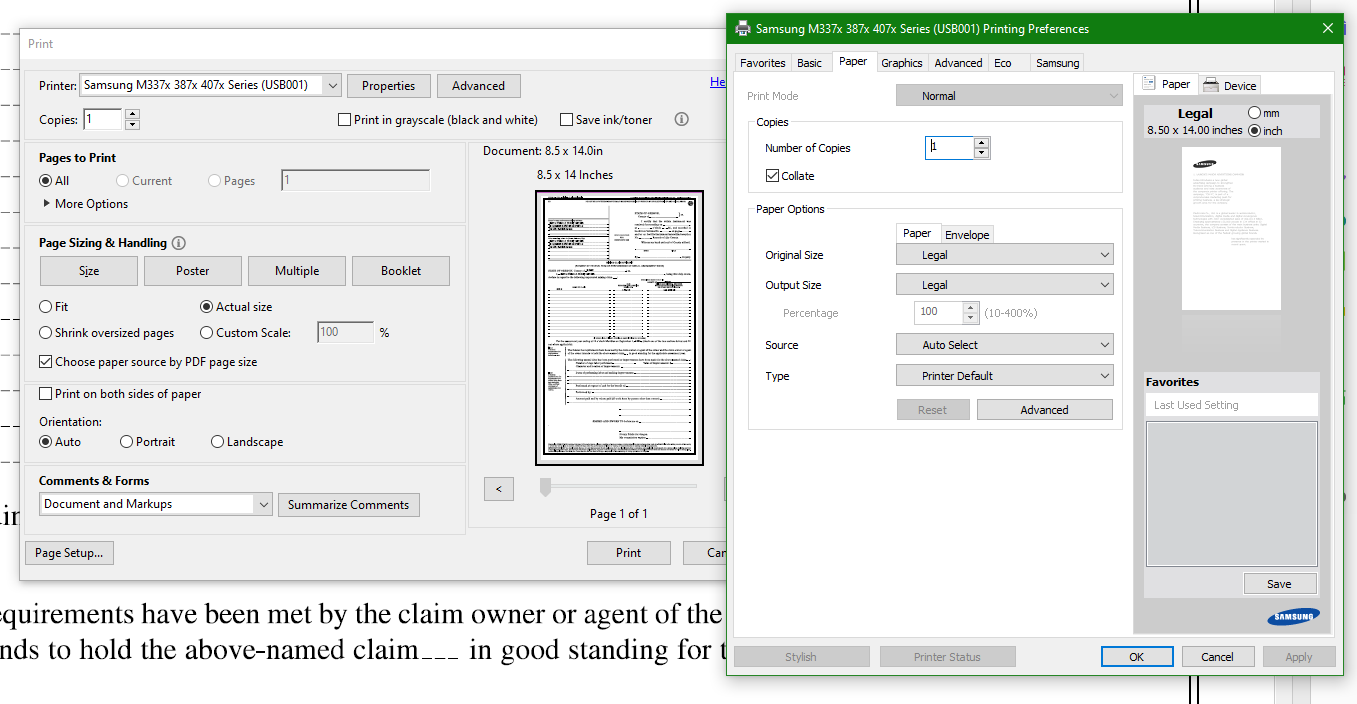The width and height of the screenshot is (1357, 704).
Task: Click the previous page arrow button
Action: point(498,489)
